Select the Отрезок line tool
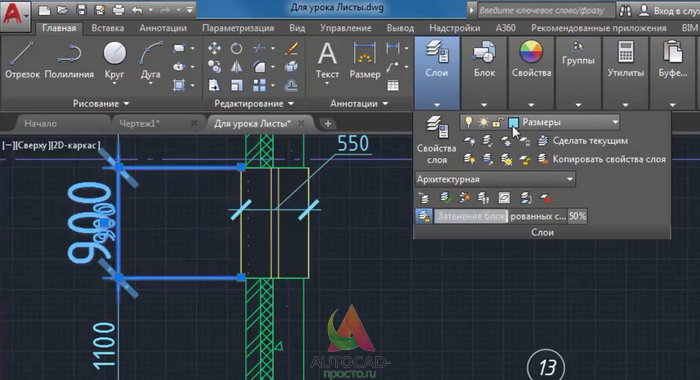Image resolution: width=700 pixels, height=380 pixels. [x=22, y=60]
